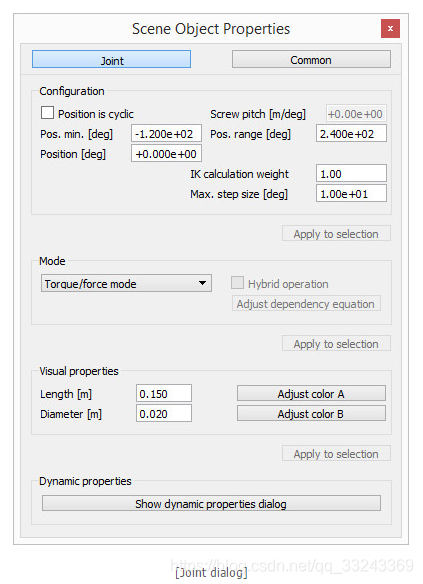Open the Torque/force mode dropdown
The image size is (423, 584).
(126, 283)
